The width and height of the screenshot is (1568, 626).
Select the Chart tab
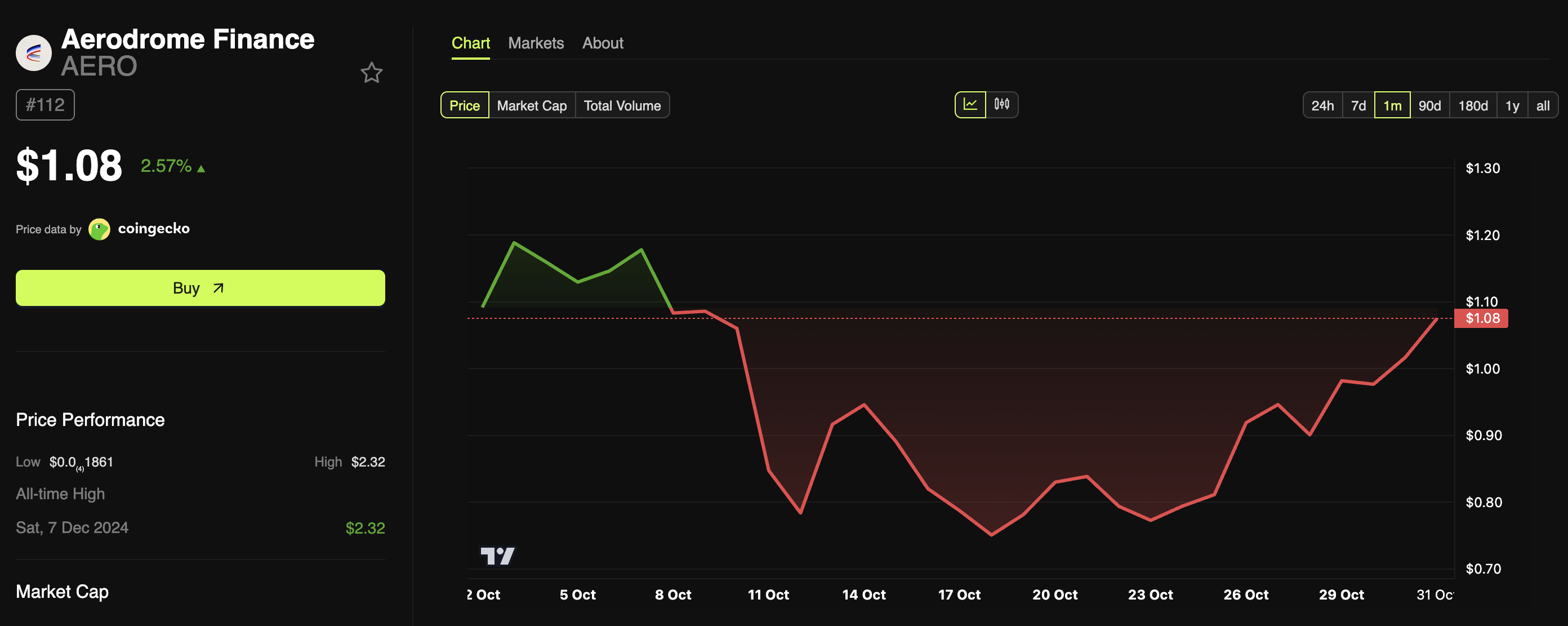(470, 43)
